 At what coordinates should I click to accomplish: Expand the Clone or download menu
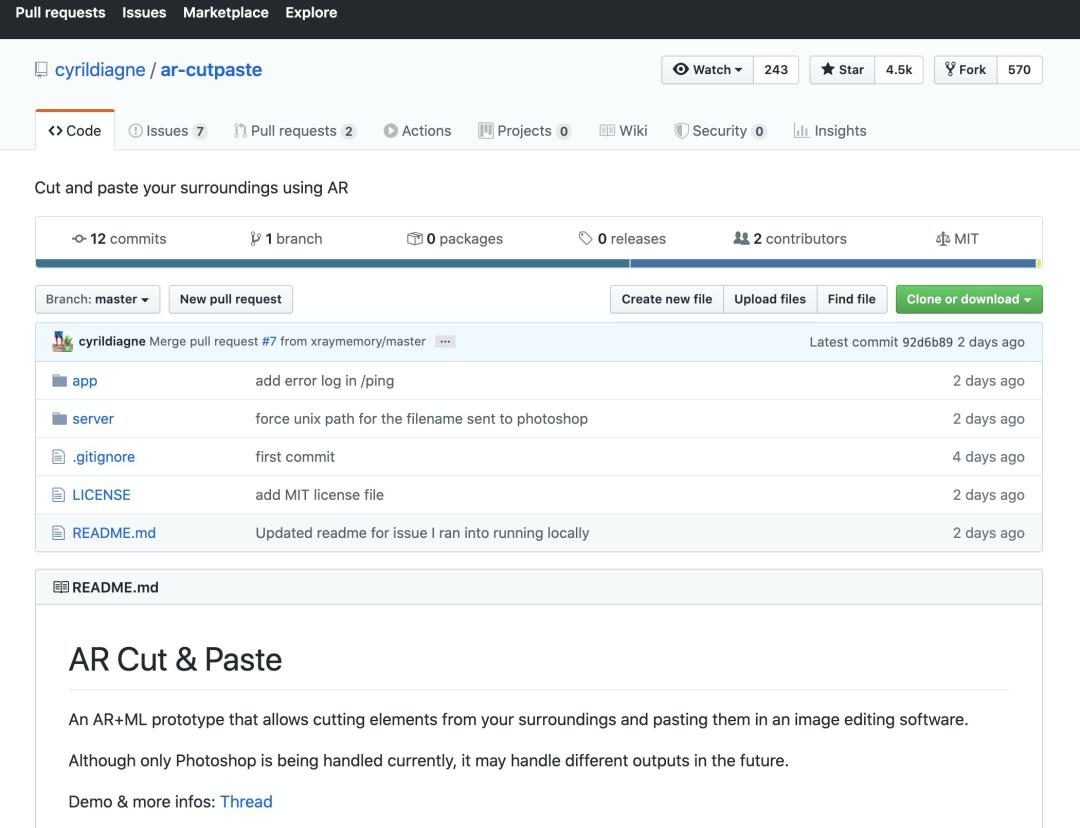(x=968, y=299)
